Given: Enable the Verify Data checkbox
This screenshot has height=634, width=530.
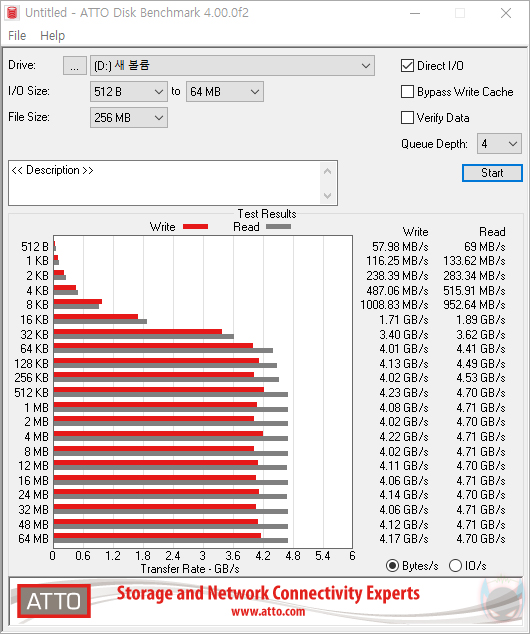Looking at the screenshot, I should coord(408,118).
